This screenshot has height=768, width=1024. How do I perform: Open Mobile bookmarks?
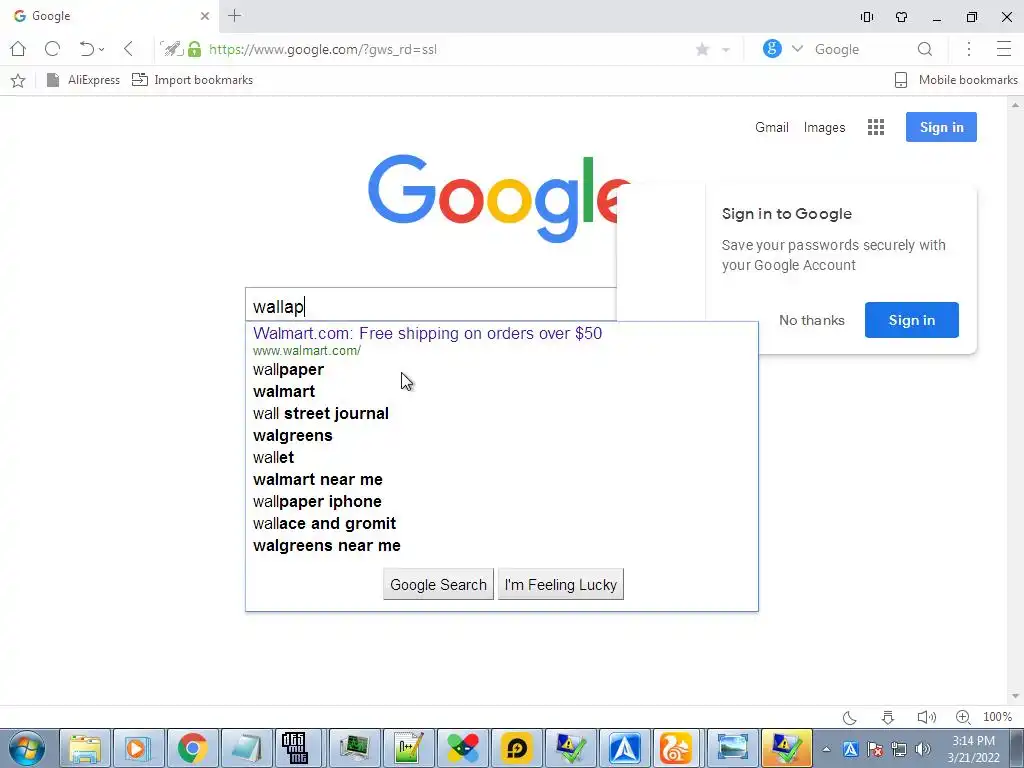click(x=956, y=80)
